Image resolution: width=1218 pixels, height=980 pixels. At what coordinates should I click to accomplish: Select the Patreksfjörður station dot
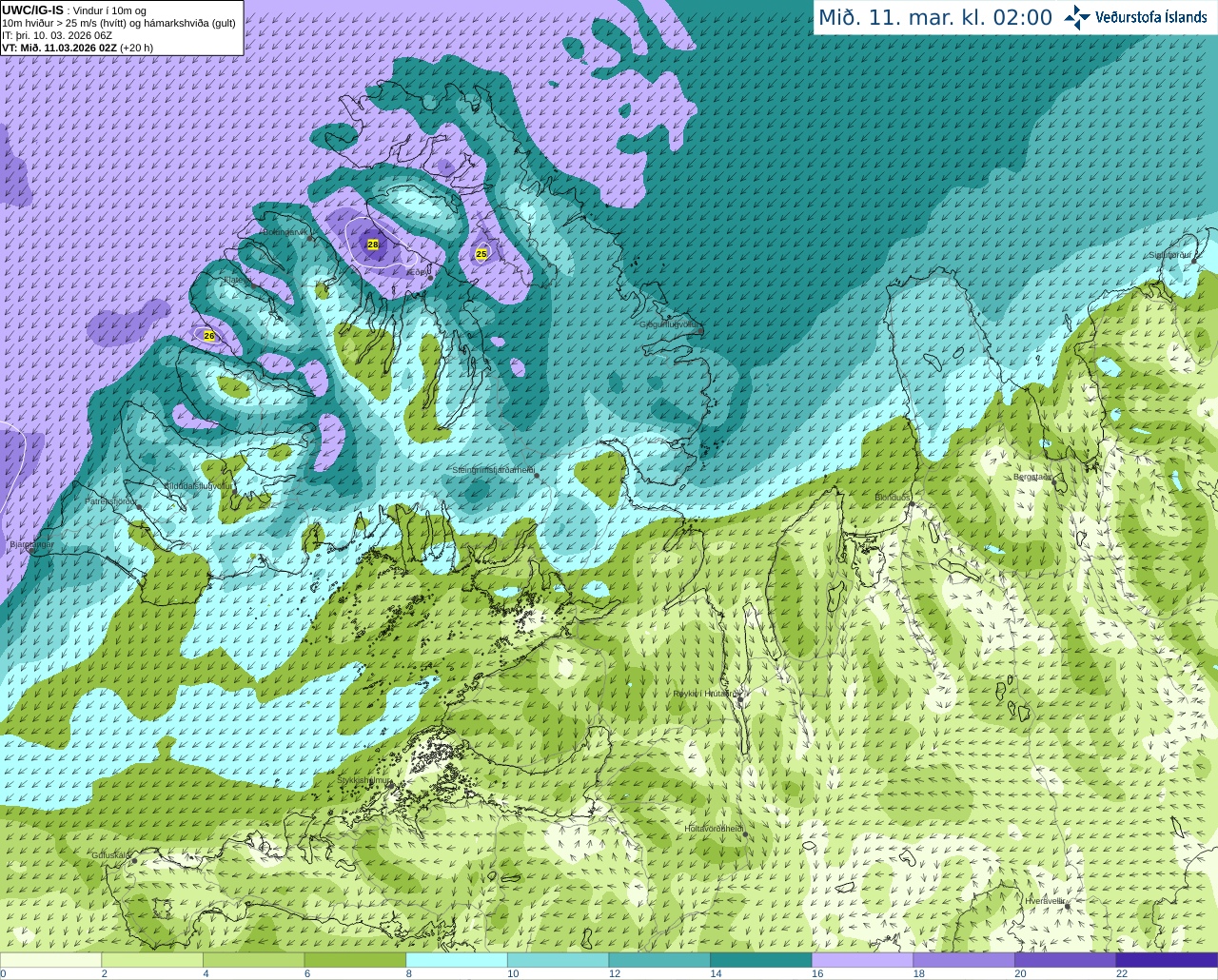pos(139,507)
